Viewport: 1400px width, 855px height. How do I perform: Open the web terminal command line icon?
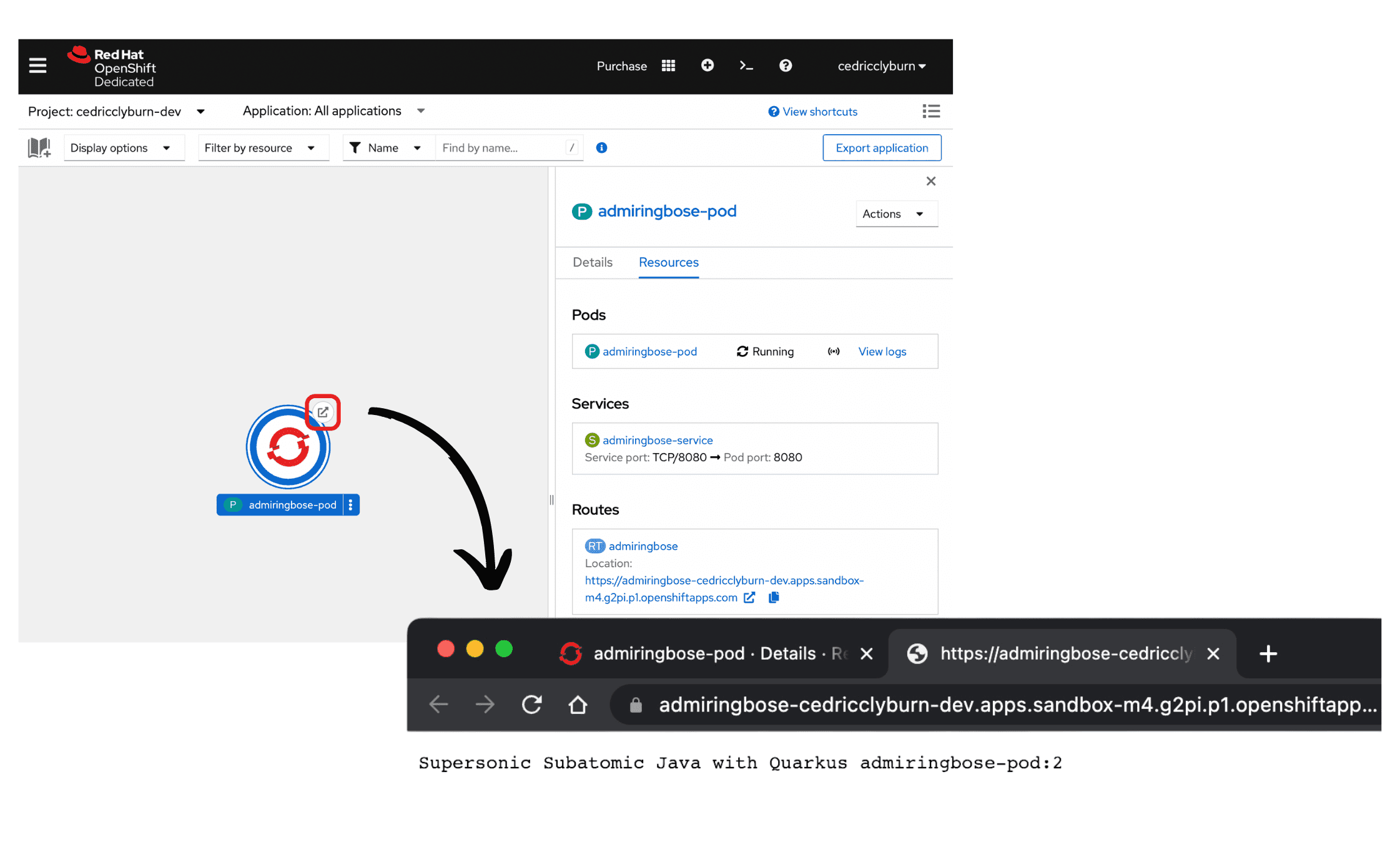(746, 66)
